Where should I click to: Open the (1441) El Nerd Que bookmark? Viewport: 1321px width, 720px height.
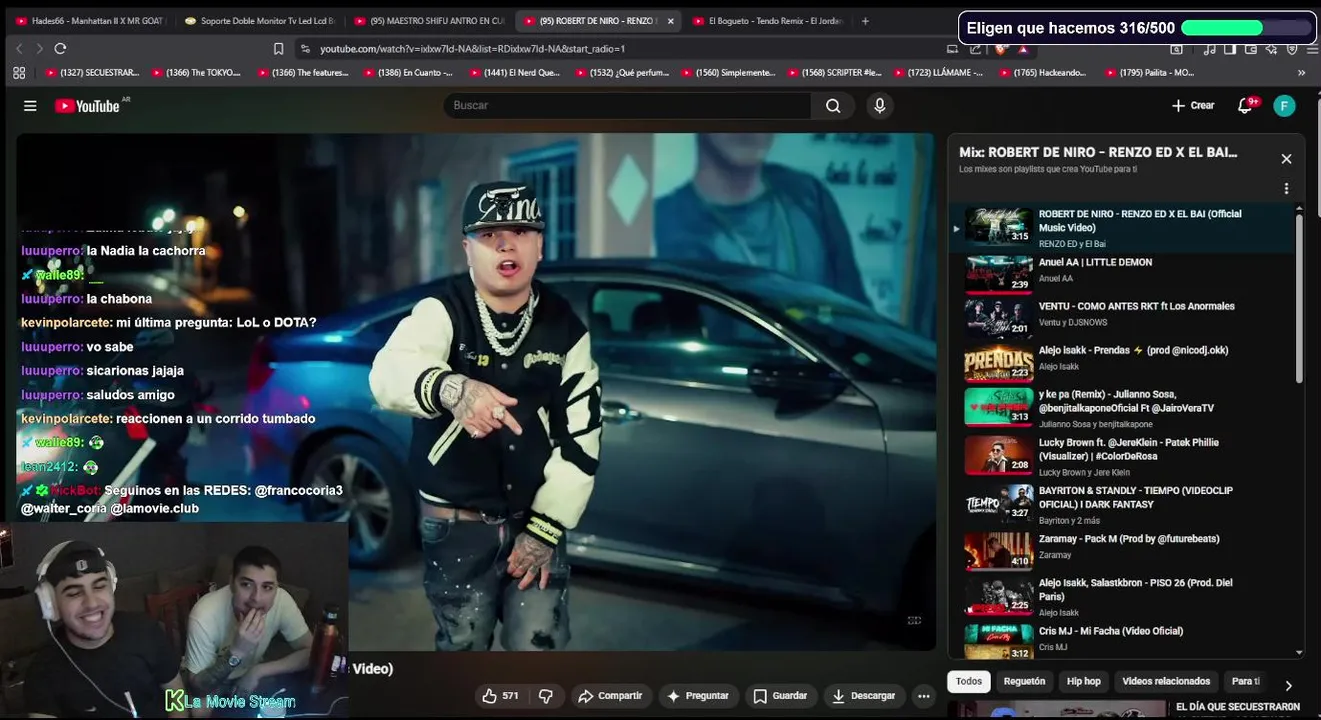click(x=515, y=73)
